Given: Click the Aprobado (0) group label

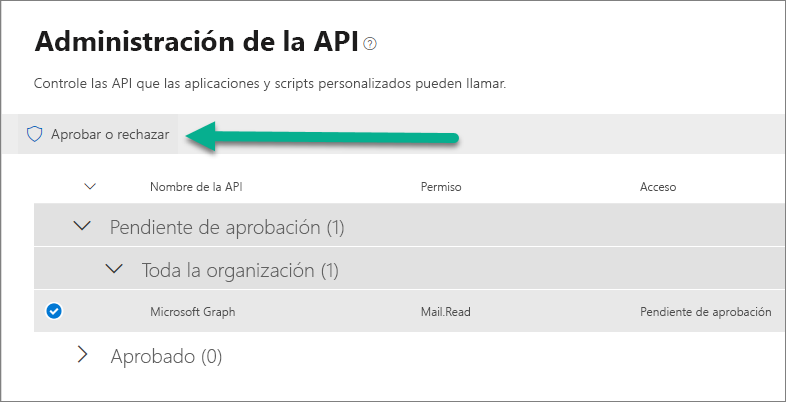Looking at the screenshot, I should (166, 356).
